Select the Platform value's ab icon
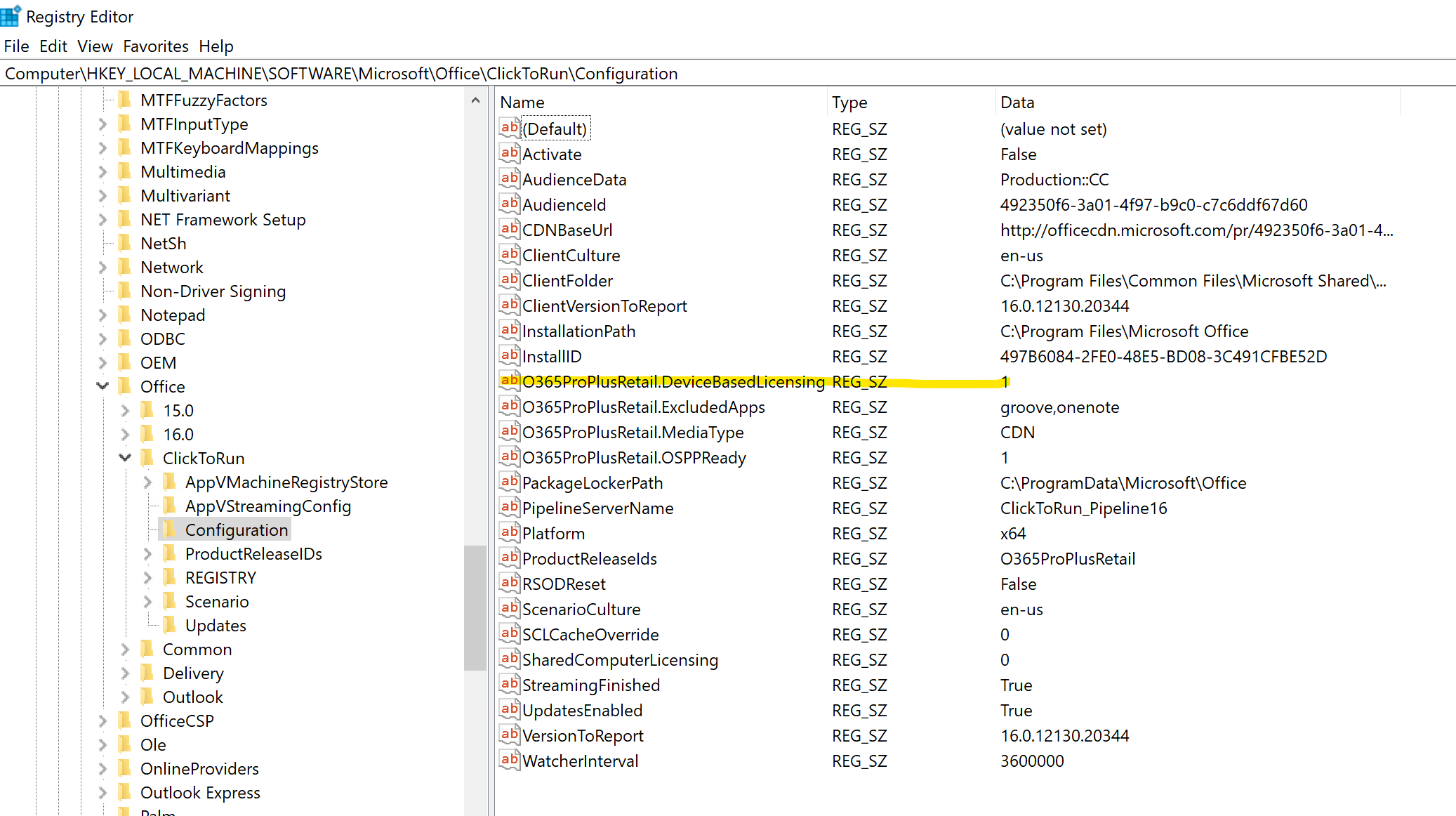Viewport: 1456px width, 816px height. 509,533
